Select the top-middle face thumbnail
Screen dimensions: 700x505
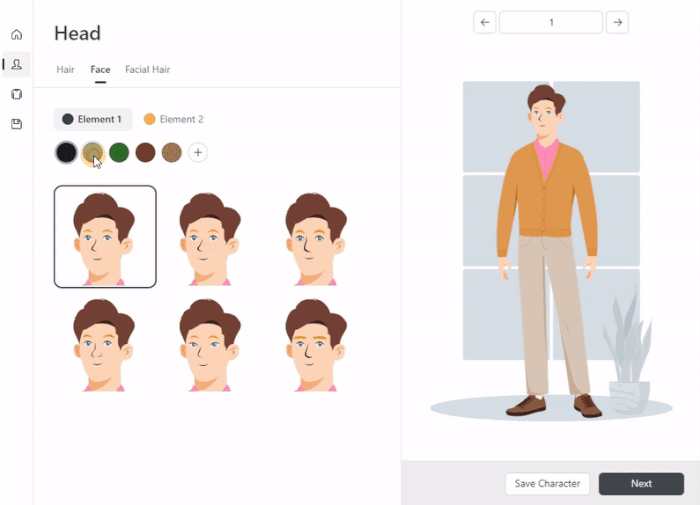[210, 237]
